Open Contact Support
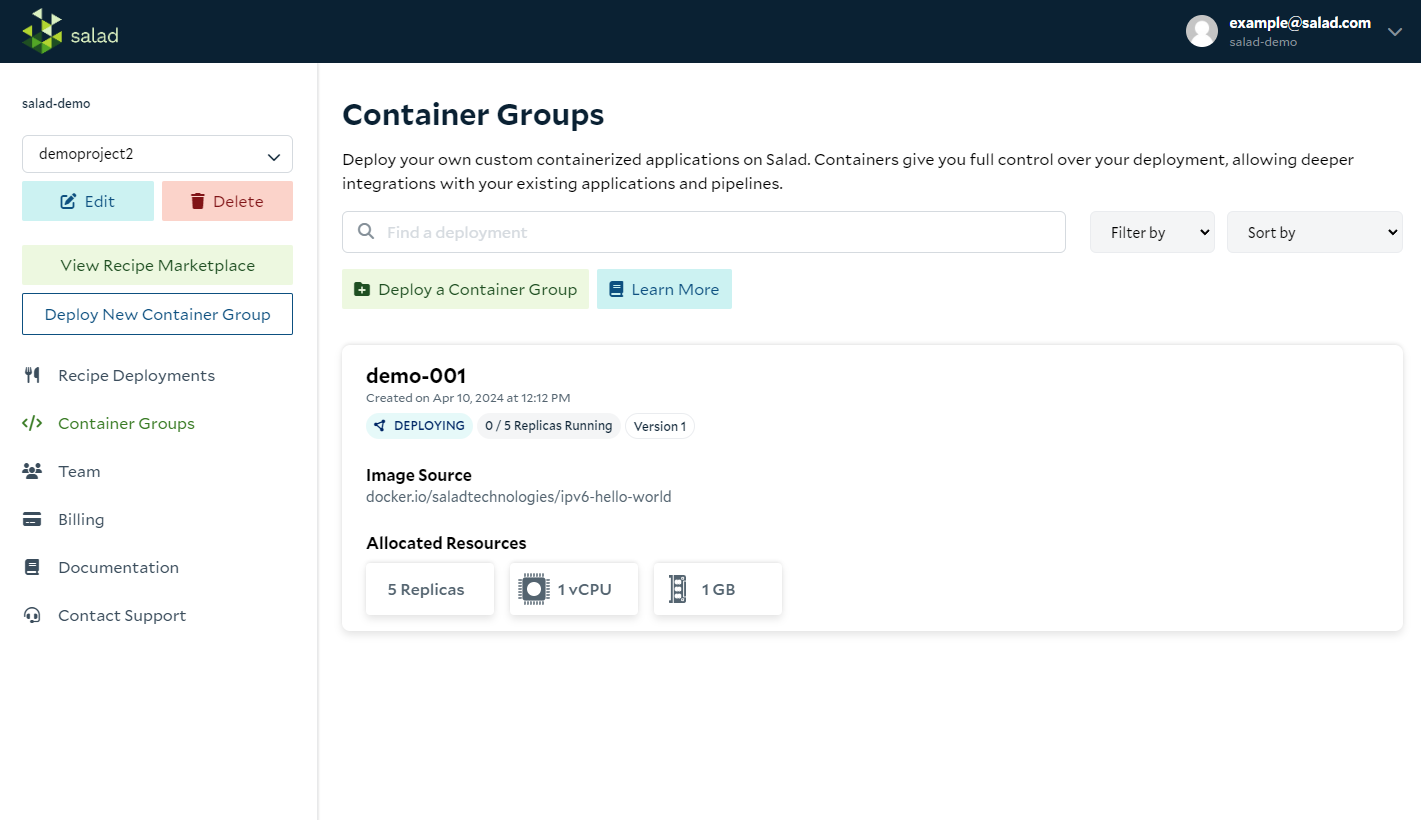Viewport: 1421px width, 820px height. coord(122,615)
